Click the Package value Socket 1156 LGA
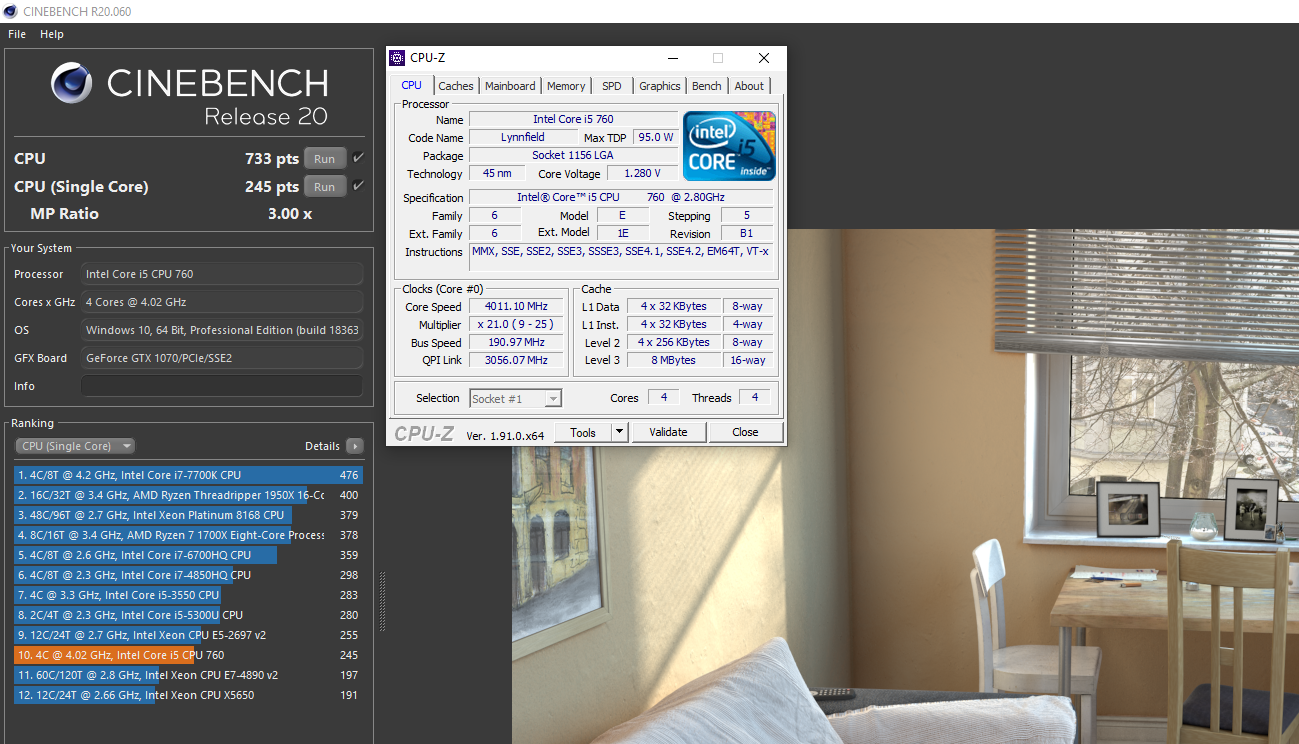Screen dimensions: 1299x744 (573, 155)
